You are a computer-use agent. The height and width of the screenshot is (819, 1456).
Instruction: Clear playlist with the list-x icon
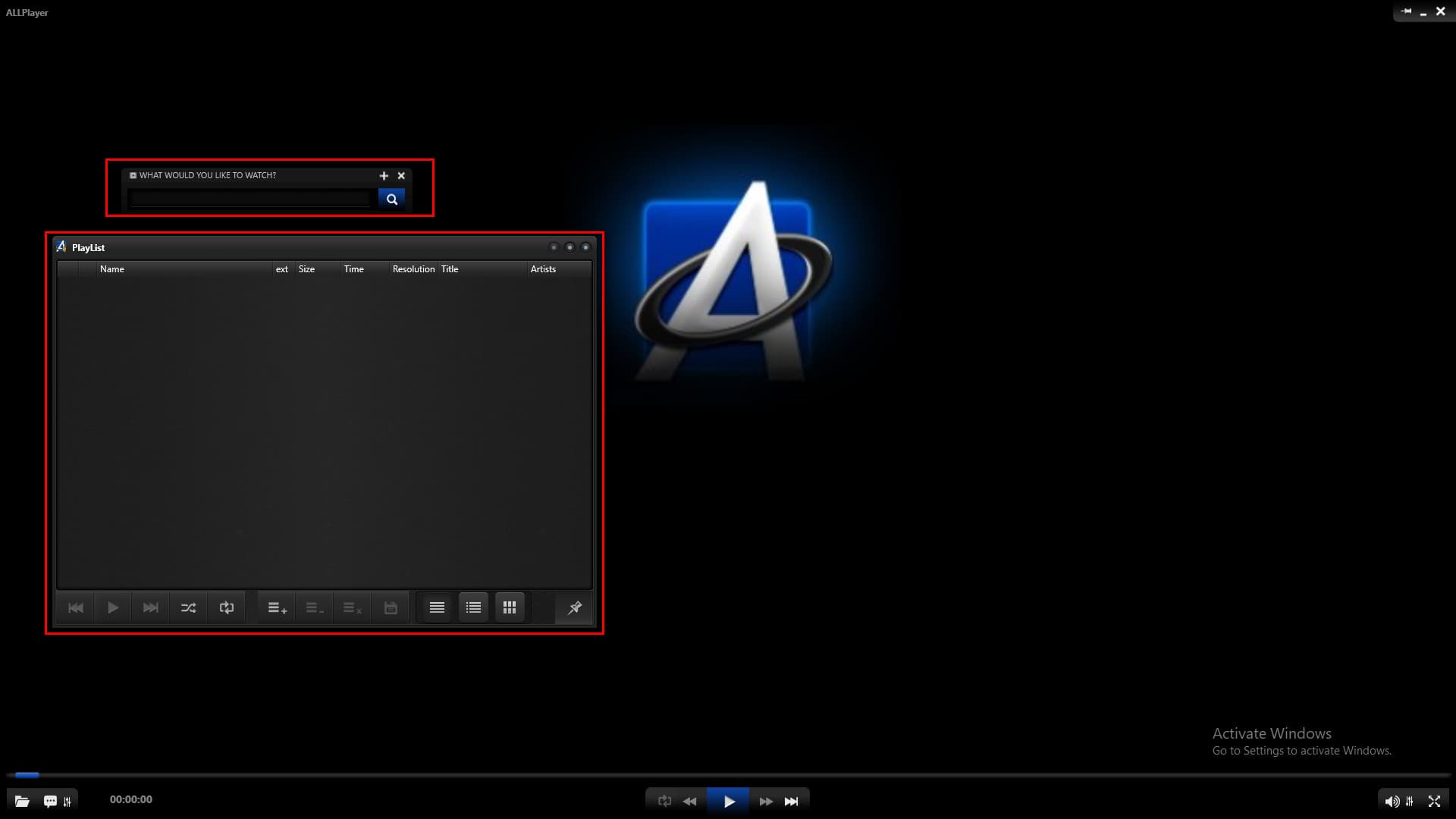tap(353, 607)
